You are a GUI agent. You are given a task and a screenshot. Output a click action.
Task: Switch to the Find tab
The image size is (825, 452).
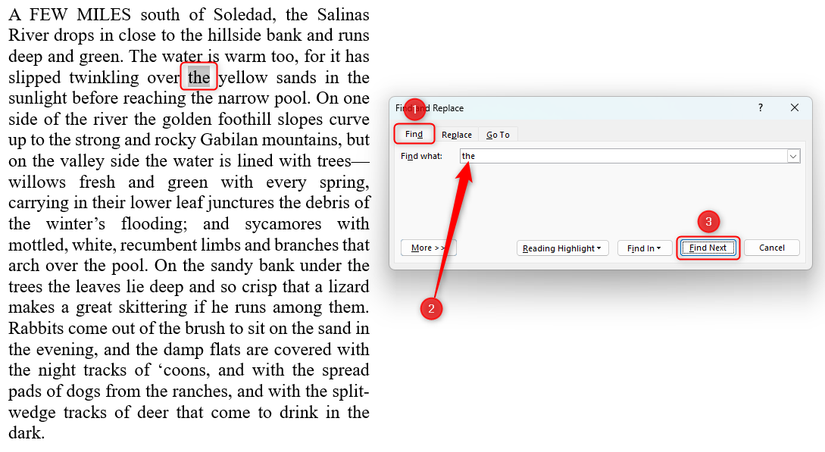414,134
